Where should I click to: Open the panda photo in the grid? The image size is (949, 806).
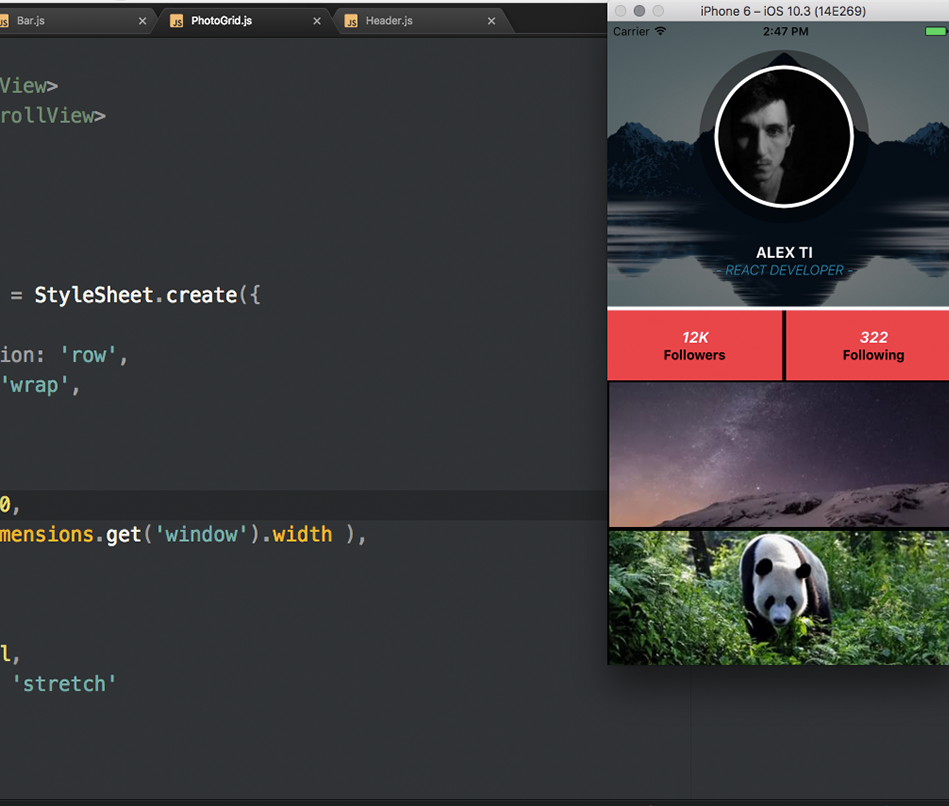(x=778, y=597)
